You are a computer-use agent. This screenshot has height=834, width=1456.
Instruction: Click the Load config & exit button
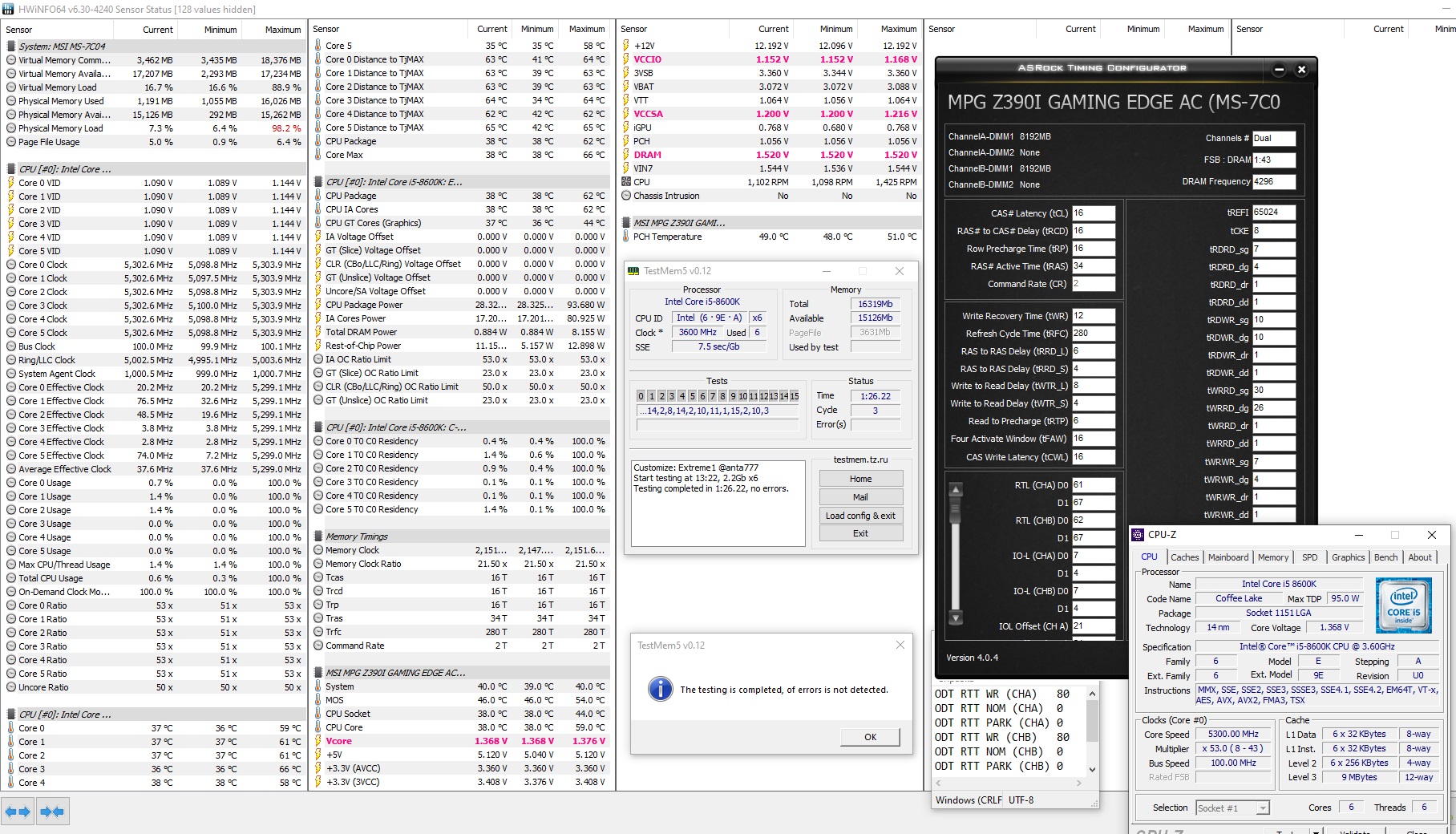click(860, 516)
